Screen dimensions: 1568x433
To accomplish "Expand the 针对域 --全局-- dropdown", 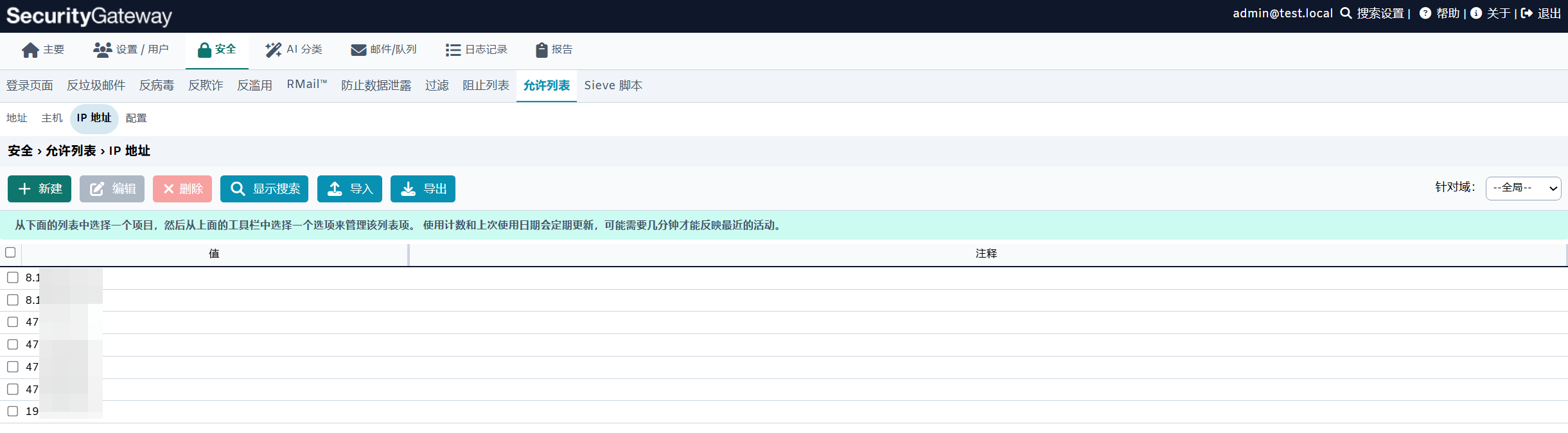I will pos(1523,188).
